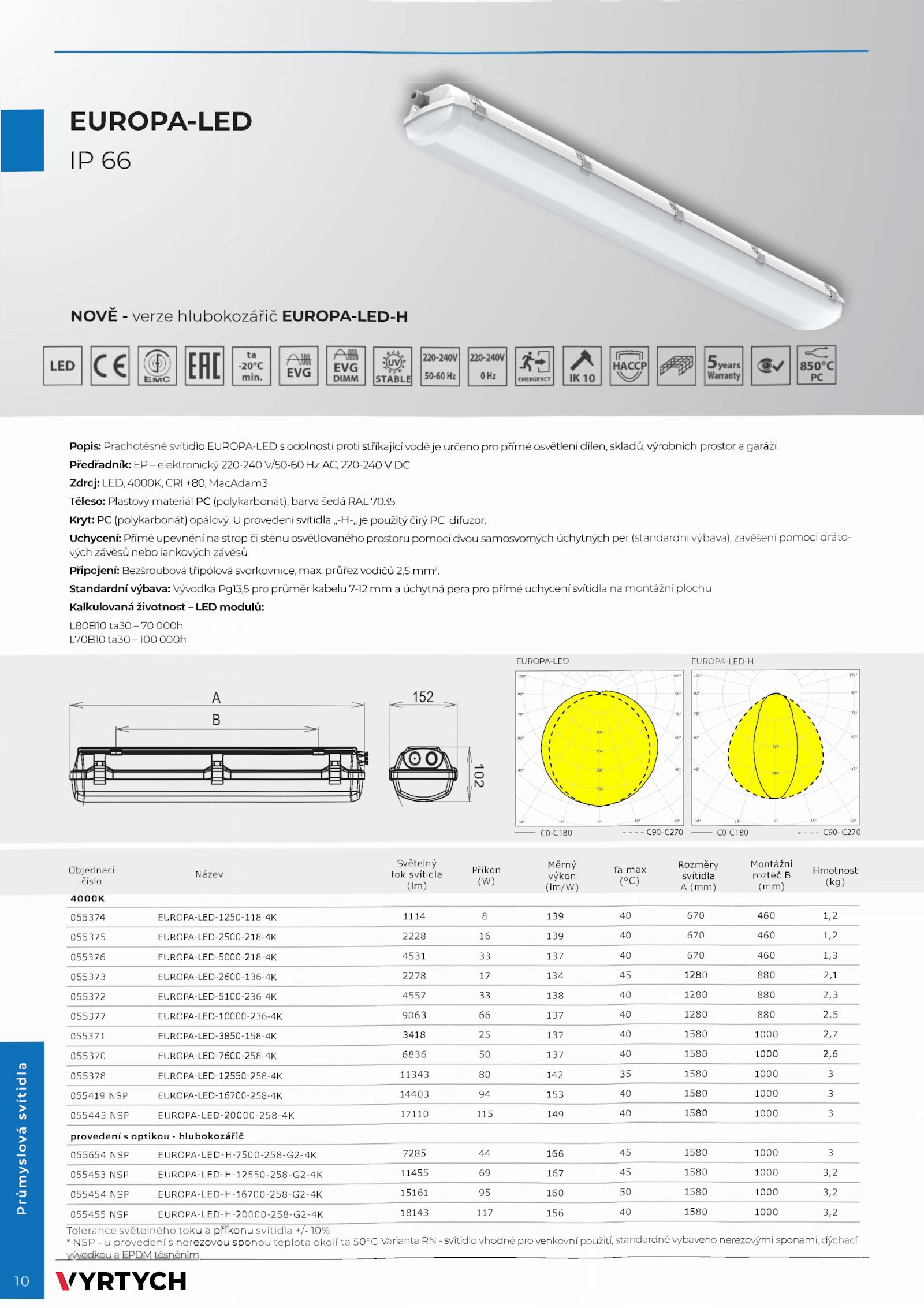This screenshot has height=1308, width=924.
Task: Click the L70B10 ta30 – 100 000h line
Action: coord(128,639)
